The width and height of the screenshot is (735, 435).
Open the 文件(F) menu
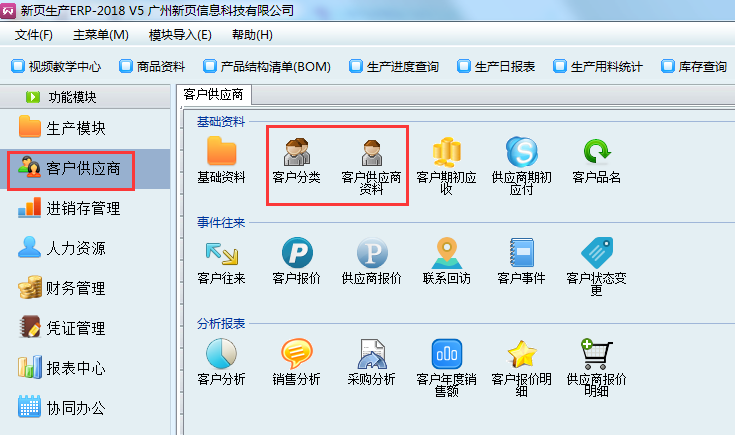[x=34, y=35]
